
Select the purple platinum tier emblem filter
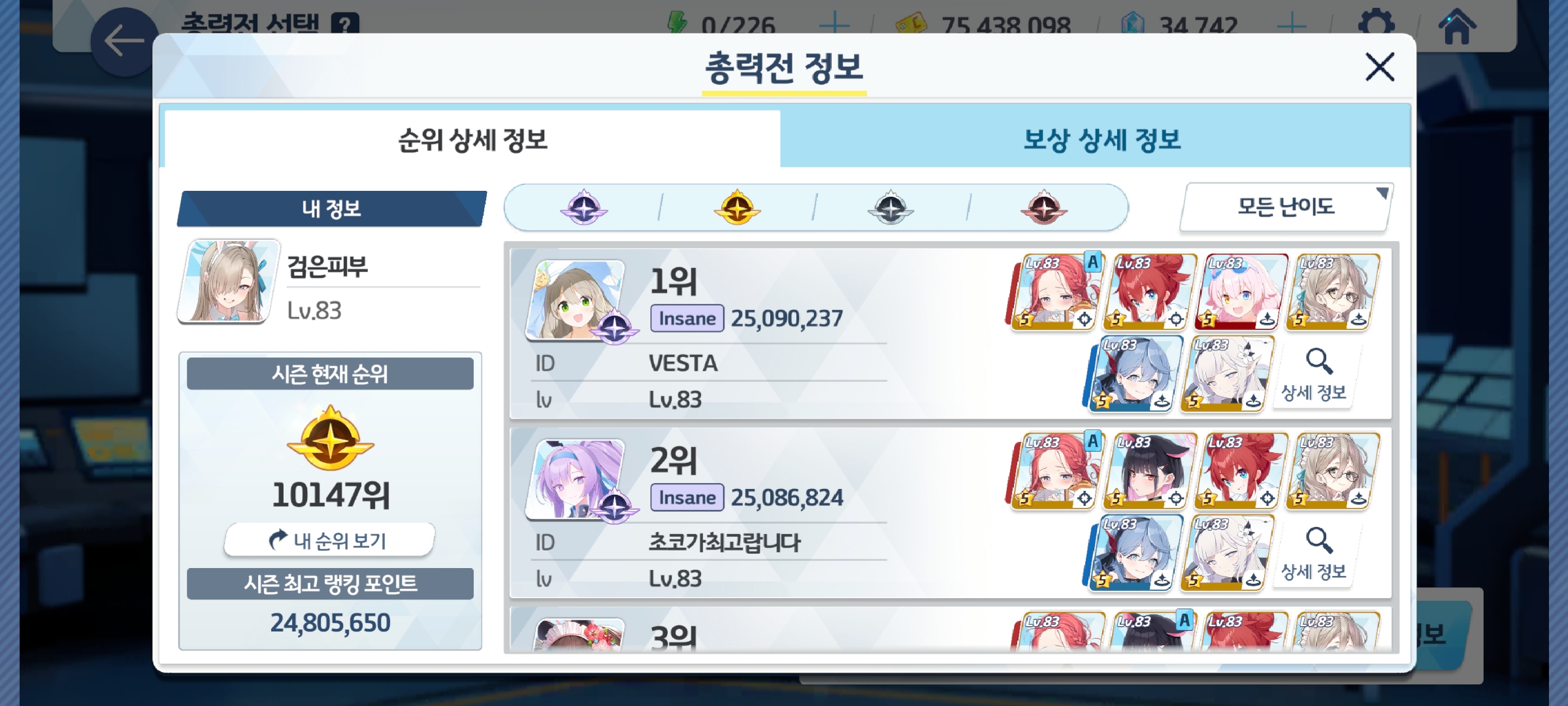(583, 208)
